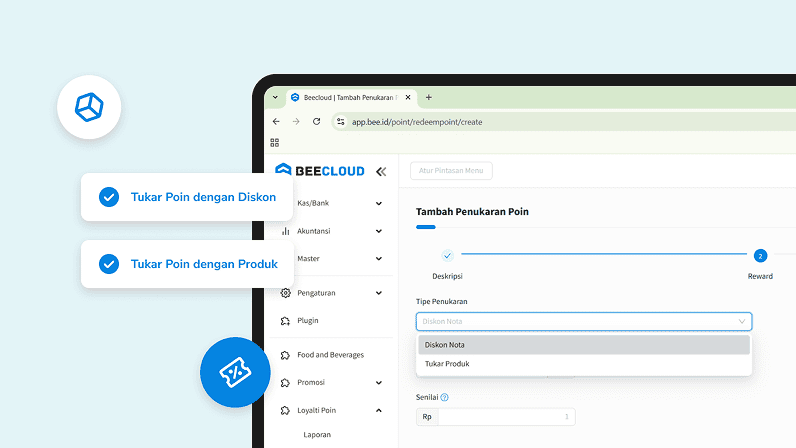Click the blue discount ticket circle icon
Screen dimensions: 796x448
[235, 372]
